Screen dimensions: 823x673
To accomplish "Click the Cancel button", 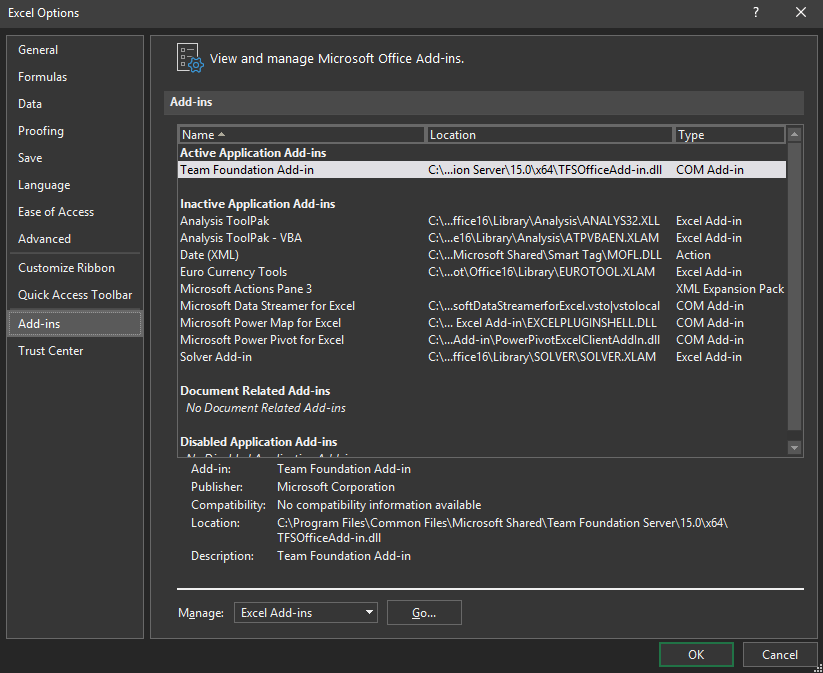I will click(x=779, y=655).
